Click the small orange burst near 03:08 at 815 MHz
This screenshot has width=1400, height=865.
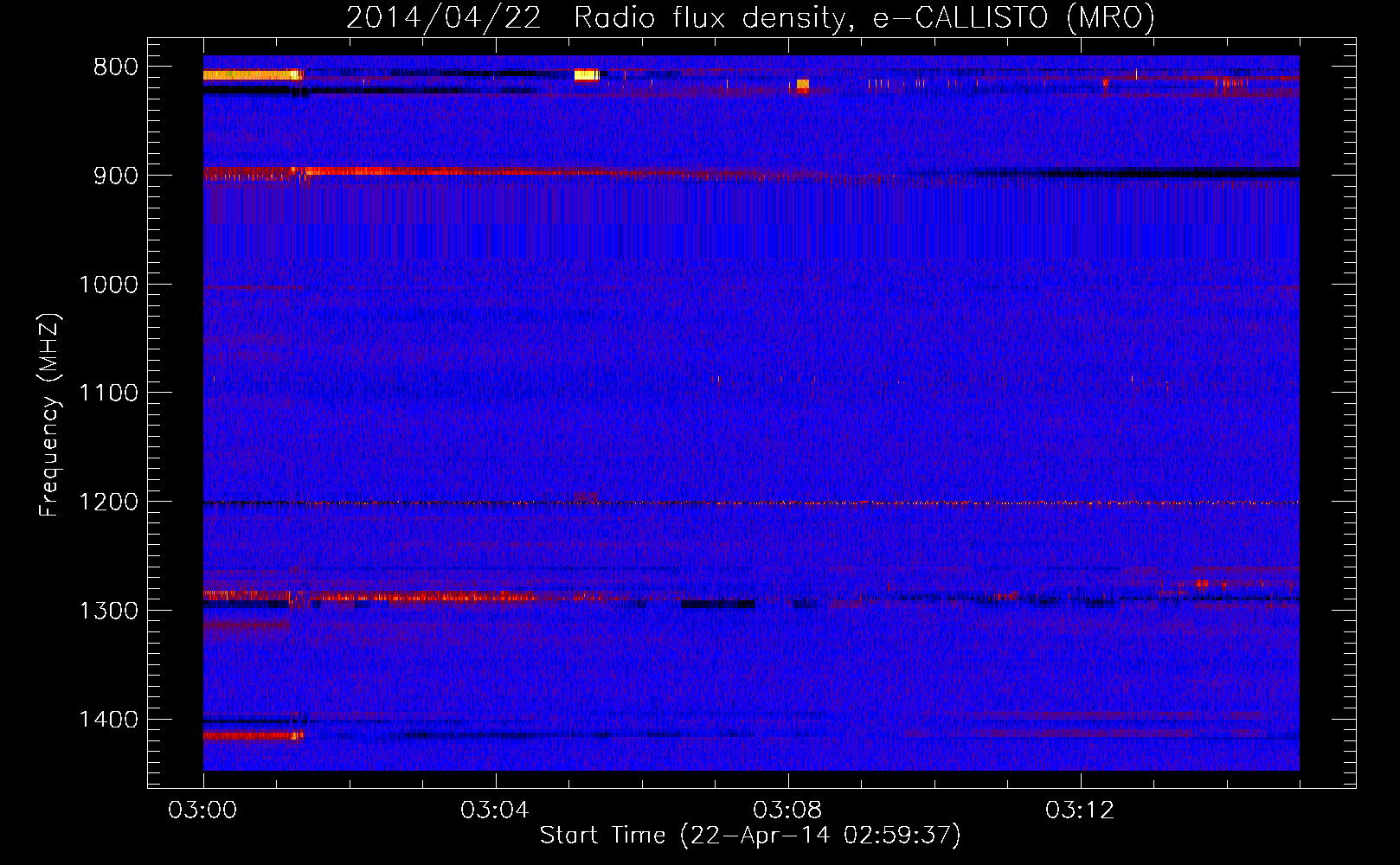(803, 85)
